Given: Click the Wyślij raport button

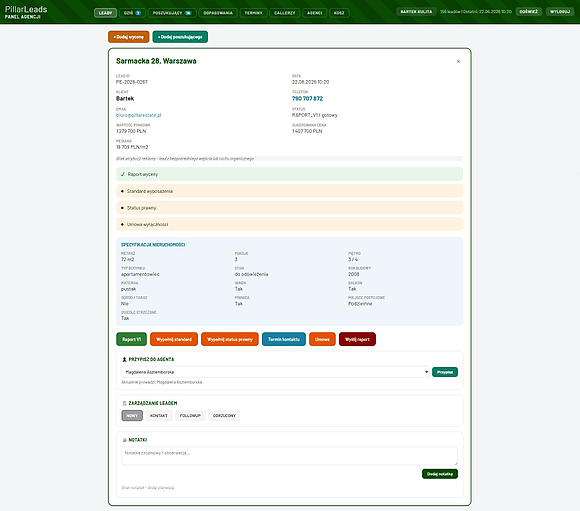Looking at the screenshot, I should [x=357, y=339].
